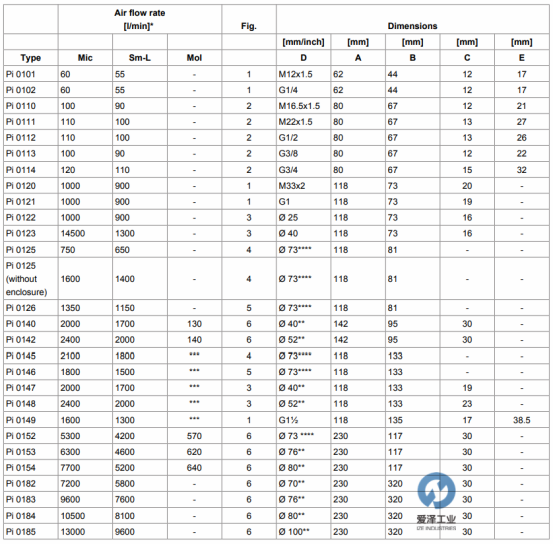The image size is (554, 544).
Task: Select the Dimensions column header
Action: (412, 26)
